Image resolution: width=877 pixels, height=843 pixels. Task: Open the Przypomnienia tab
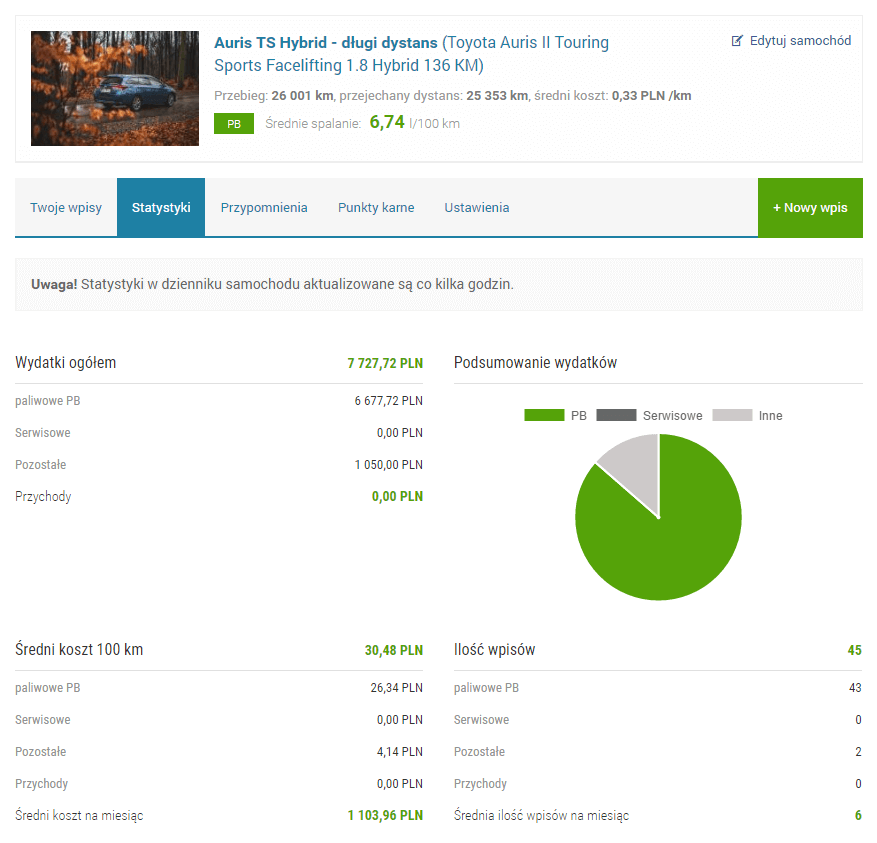264,208
